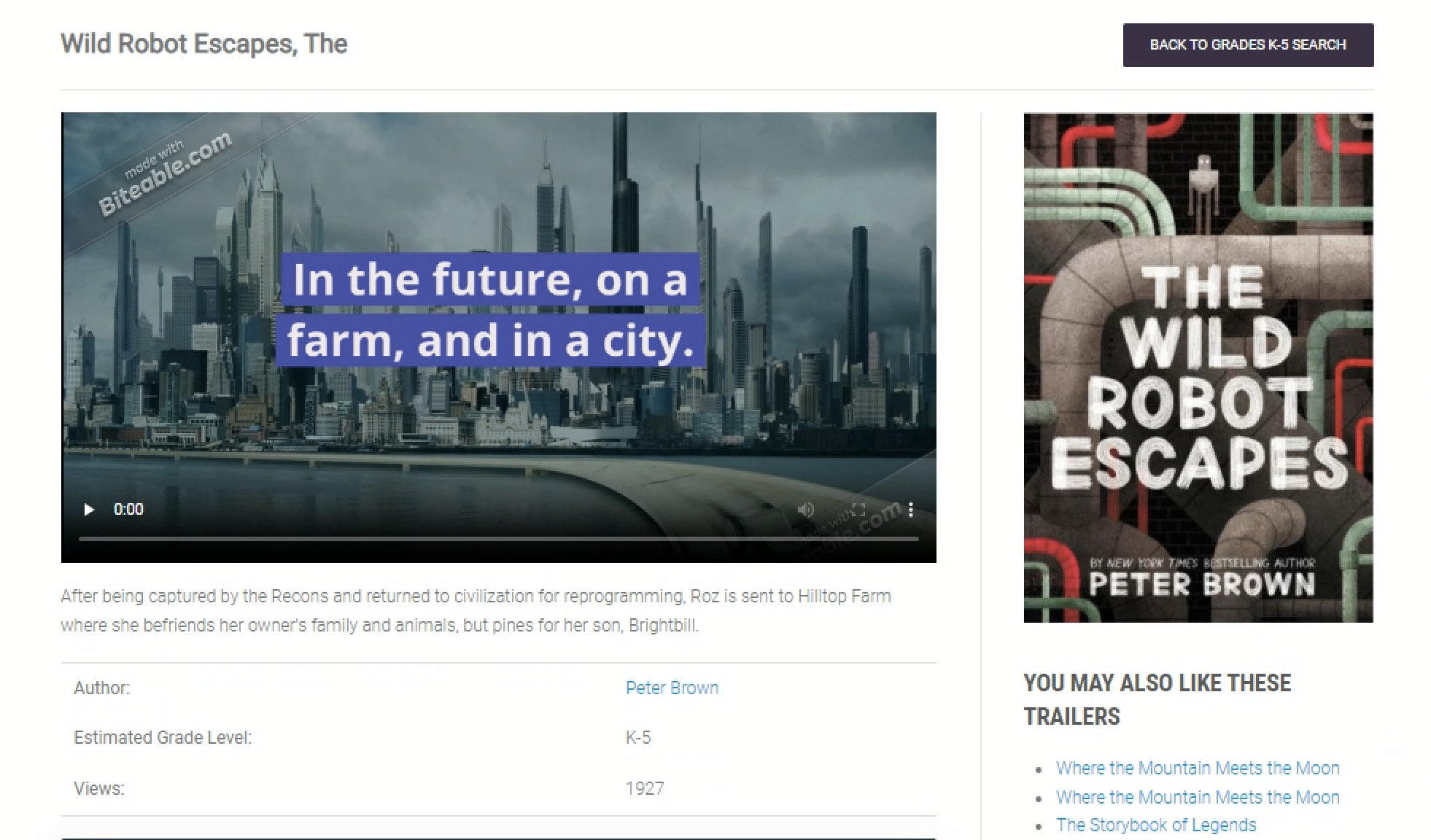Open the second Where the Mountain Meets the Moon link

coord(1198,797)
